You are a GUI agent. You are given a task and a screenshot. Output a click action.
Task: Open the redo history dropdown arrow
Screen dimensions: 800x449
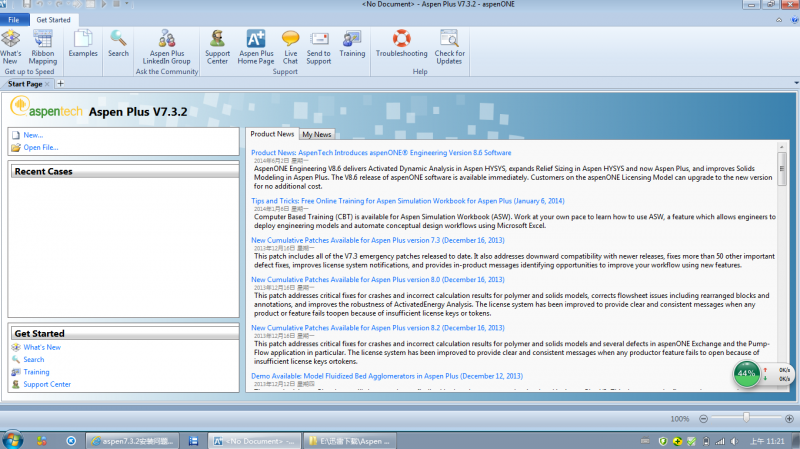tap(66, 4)
